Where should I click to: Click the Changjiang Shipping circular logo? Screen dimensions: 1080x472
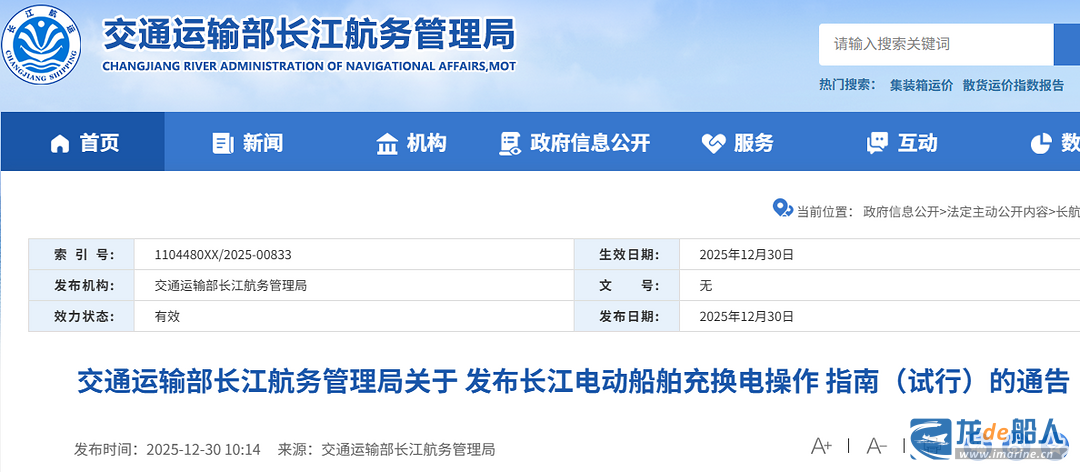45,43
